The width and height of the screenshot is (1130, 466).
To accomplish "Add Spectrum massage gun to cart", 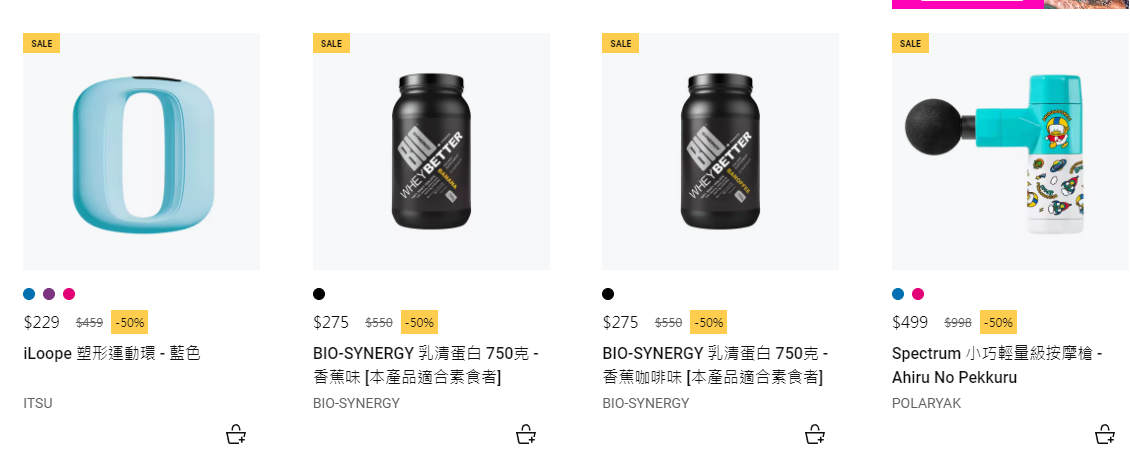I will [x=1105, y=434].
